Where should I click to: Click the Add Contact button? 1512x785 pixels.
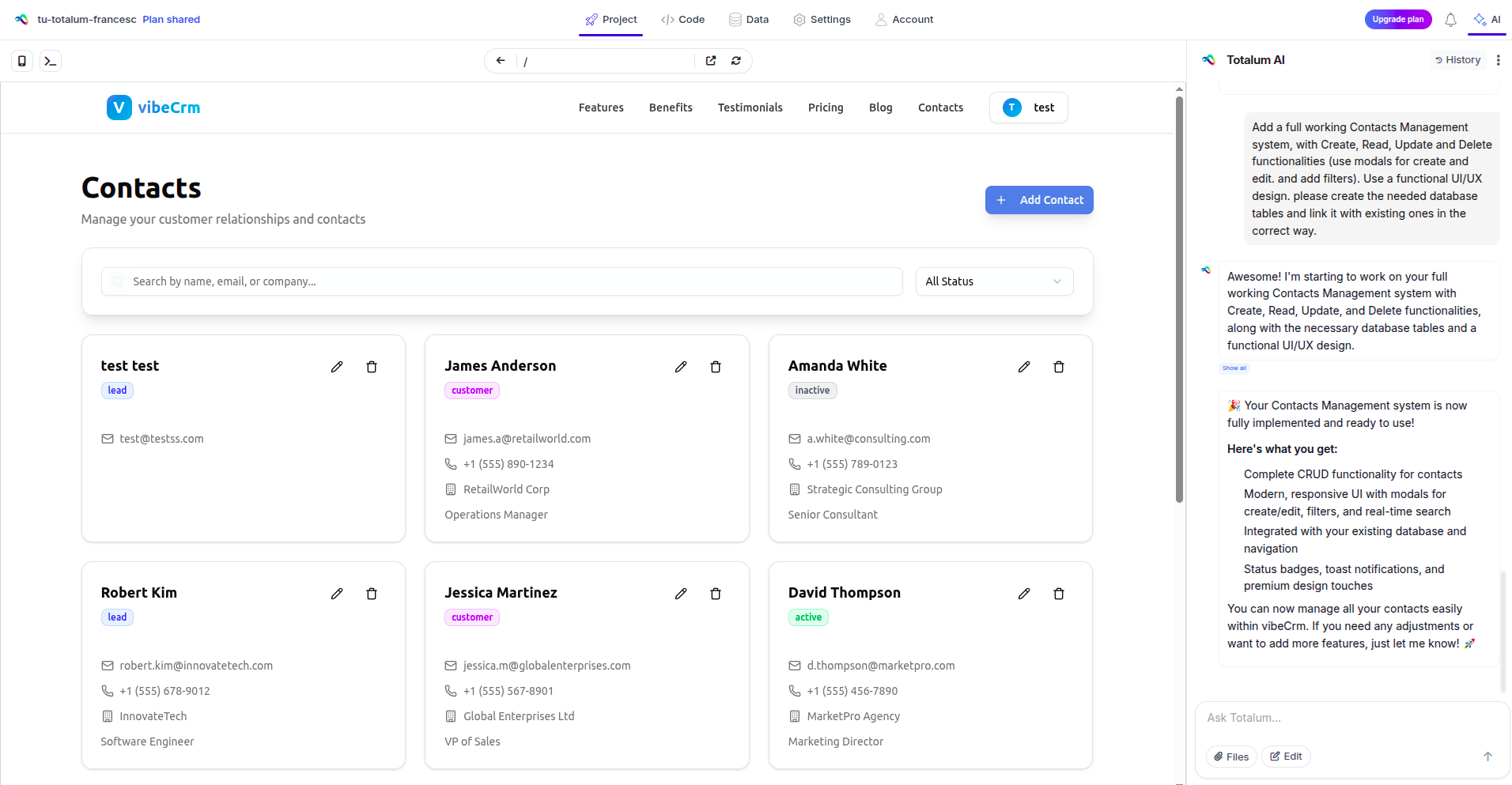[x=1039, y=200]
